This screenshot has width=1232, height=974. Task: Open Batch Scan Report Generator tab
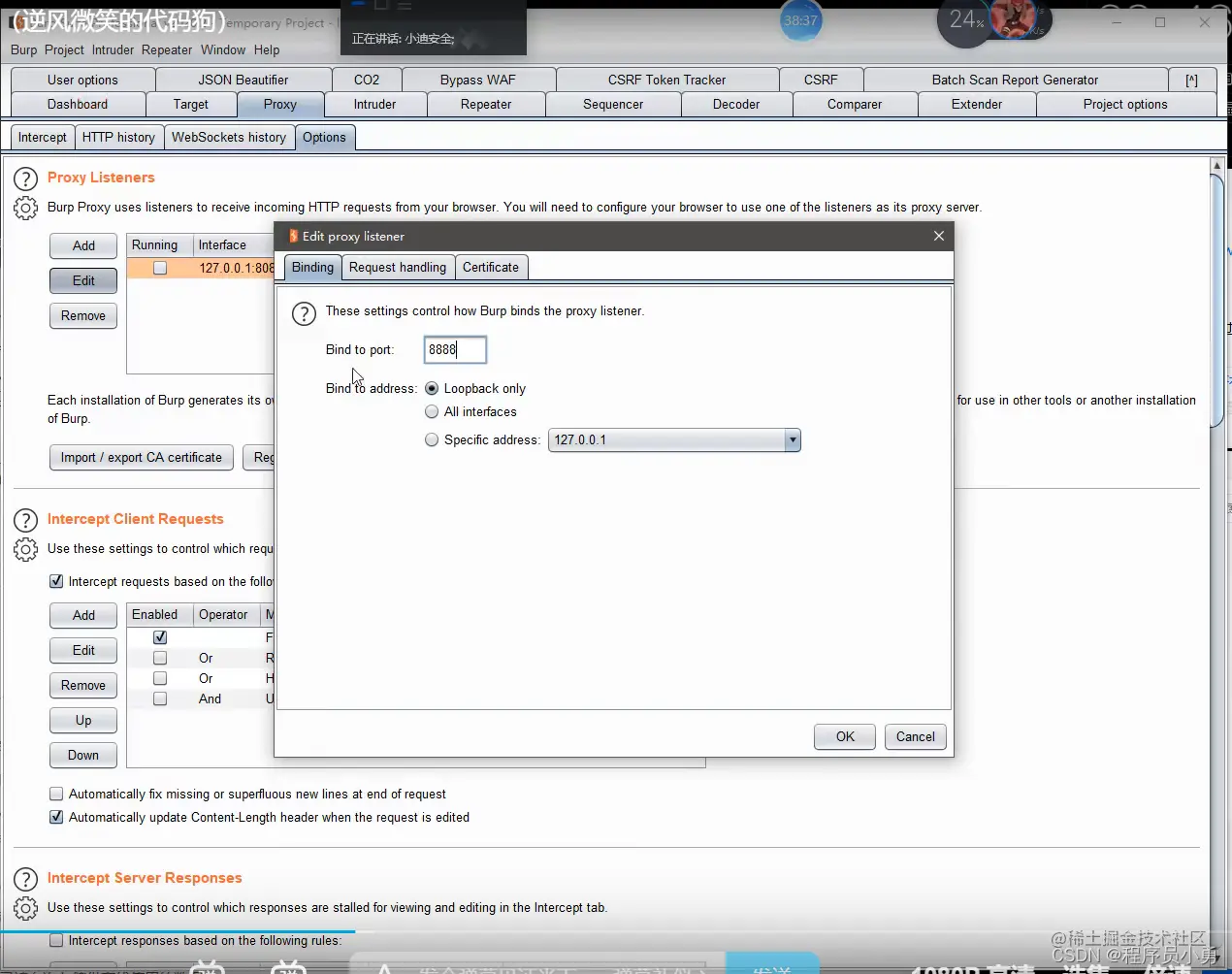(1015, 80)
